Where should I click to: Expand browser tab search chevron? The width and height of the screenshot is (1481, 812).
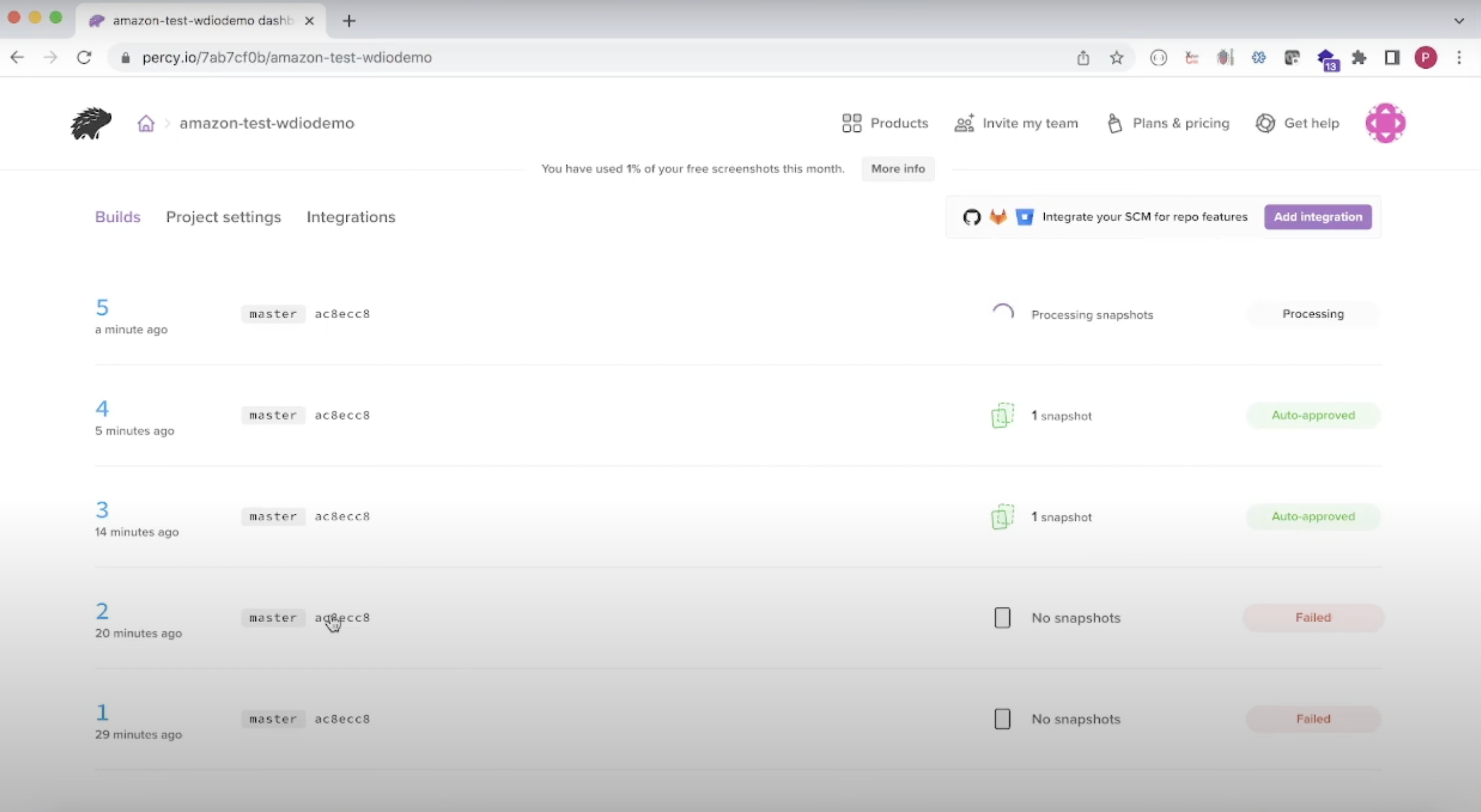pyautogui.click(x=1459, y=21)
